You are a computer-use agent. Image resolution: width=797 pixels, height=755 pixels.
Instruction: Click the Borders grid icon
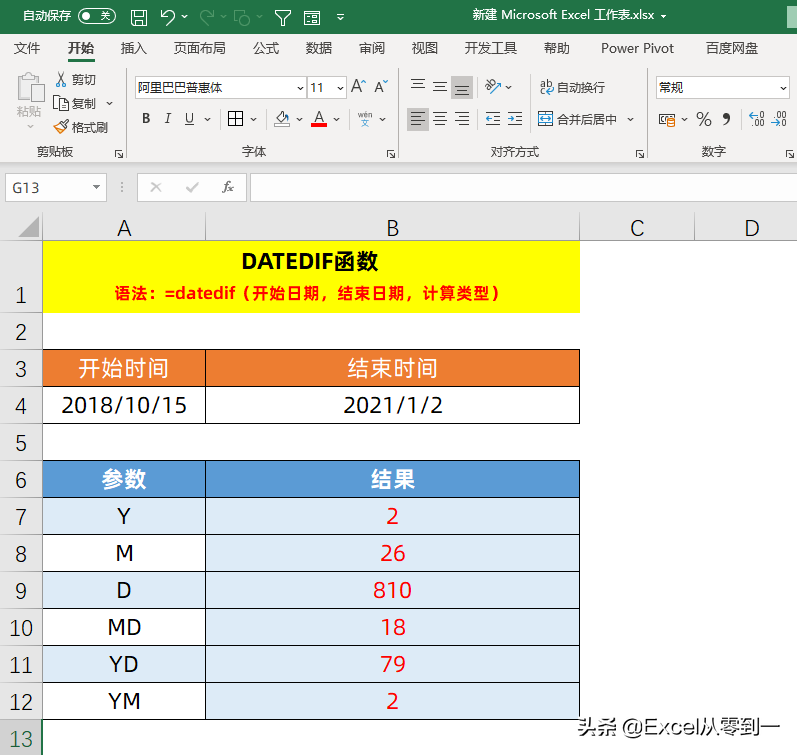pyautogui.click(x=235, y=119)
